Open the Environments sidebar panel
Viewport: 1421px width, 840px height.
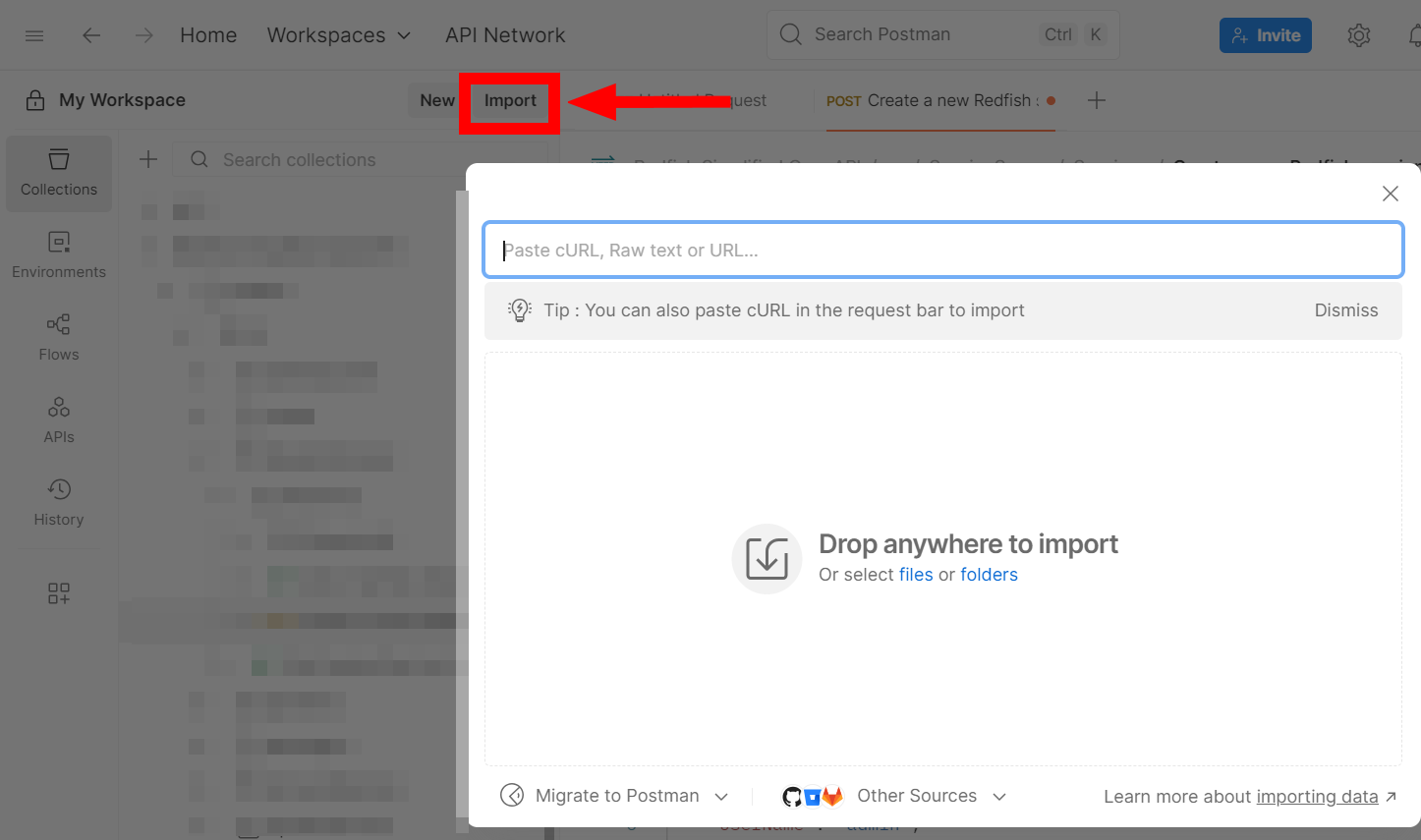click(59, 255)
